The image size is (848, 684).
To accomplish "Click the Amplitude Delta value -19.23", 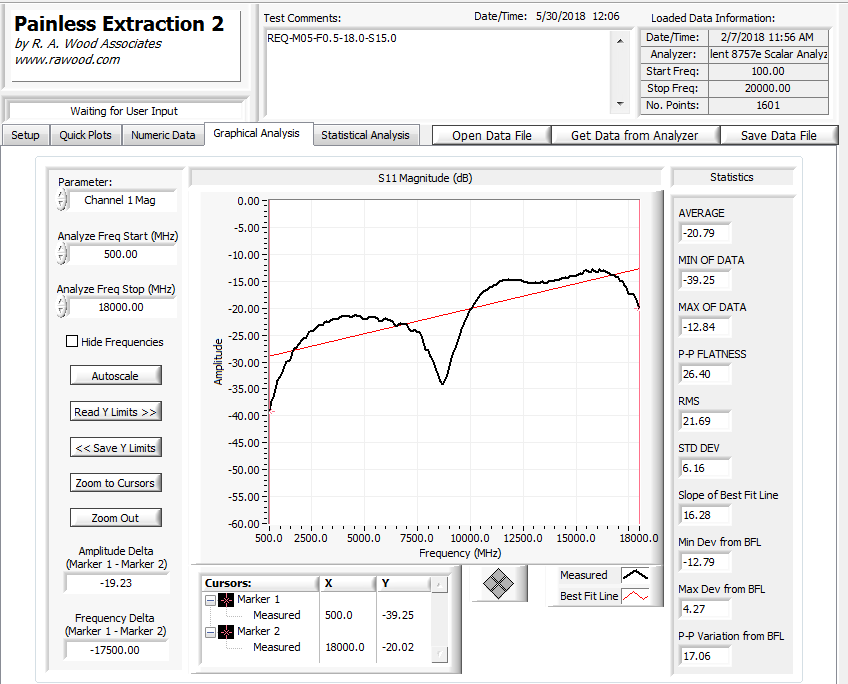I will pos(117,583).
